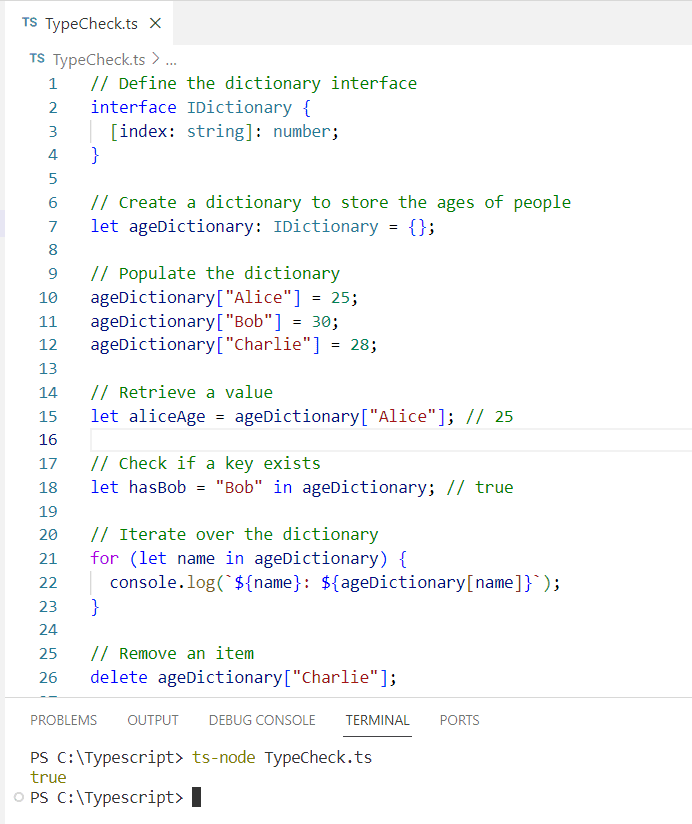
Task: Select the TypeCheck.ts editor tab
Action: point(89,24)
